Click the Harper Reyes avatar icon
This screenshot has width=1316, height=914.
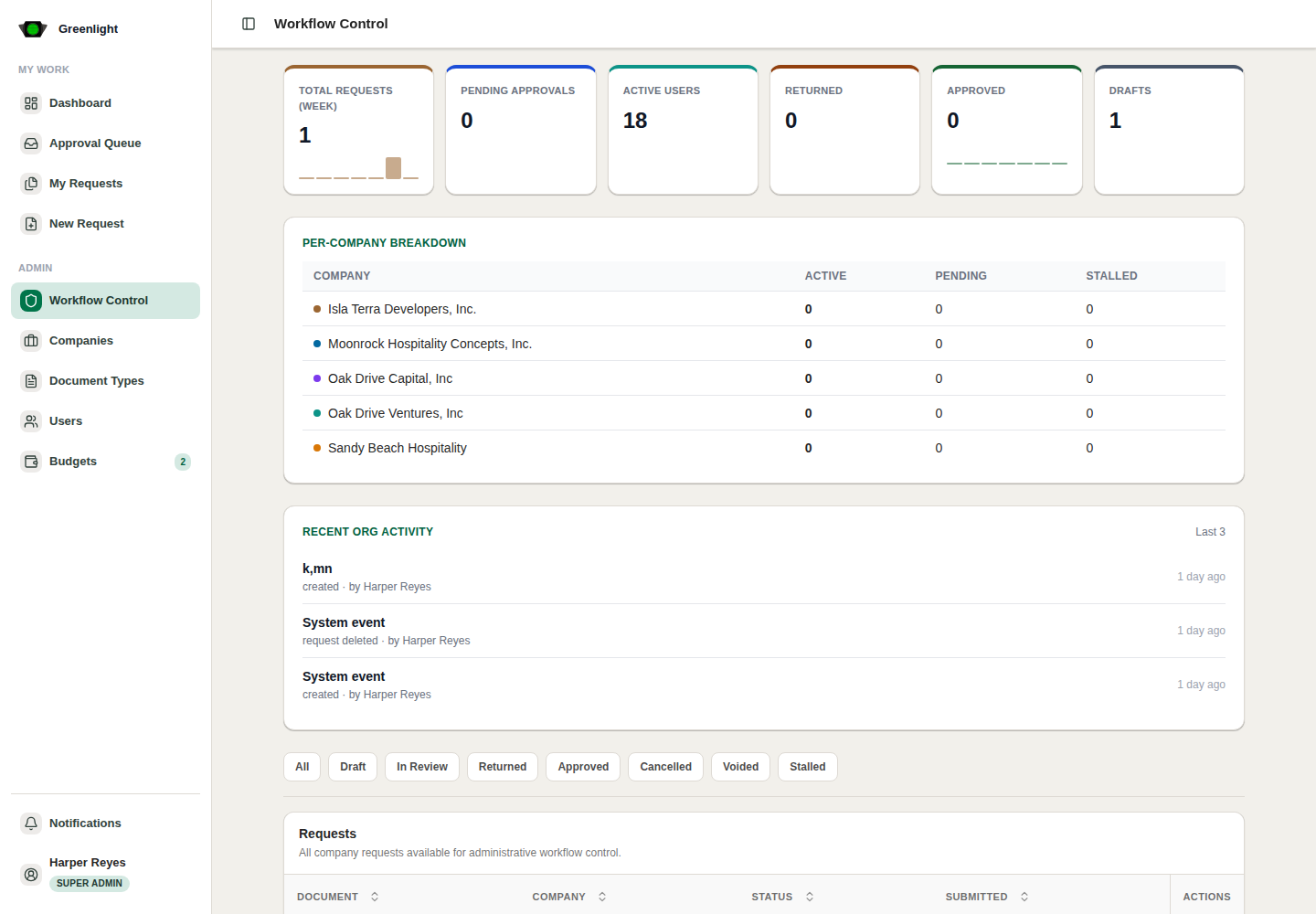(31, 875)
